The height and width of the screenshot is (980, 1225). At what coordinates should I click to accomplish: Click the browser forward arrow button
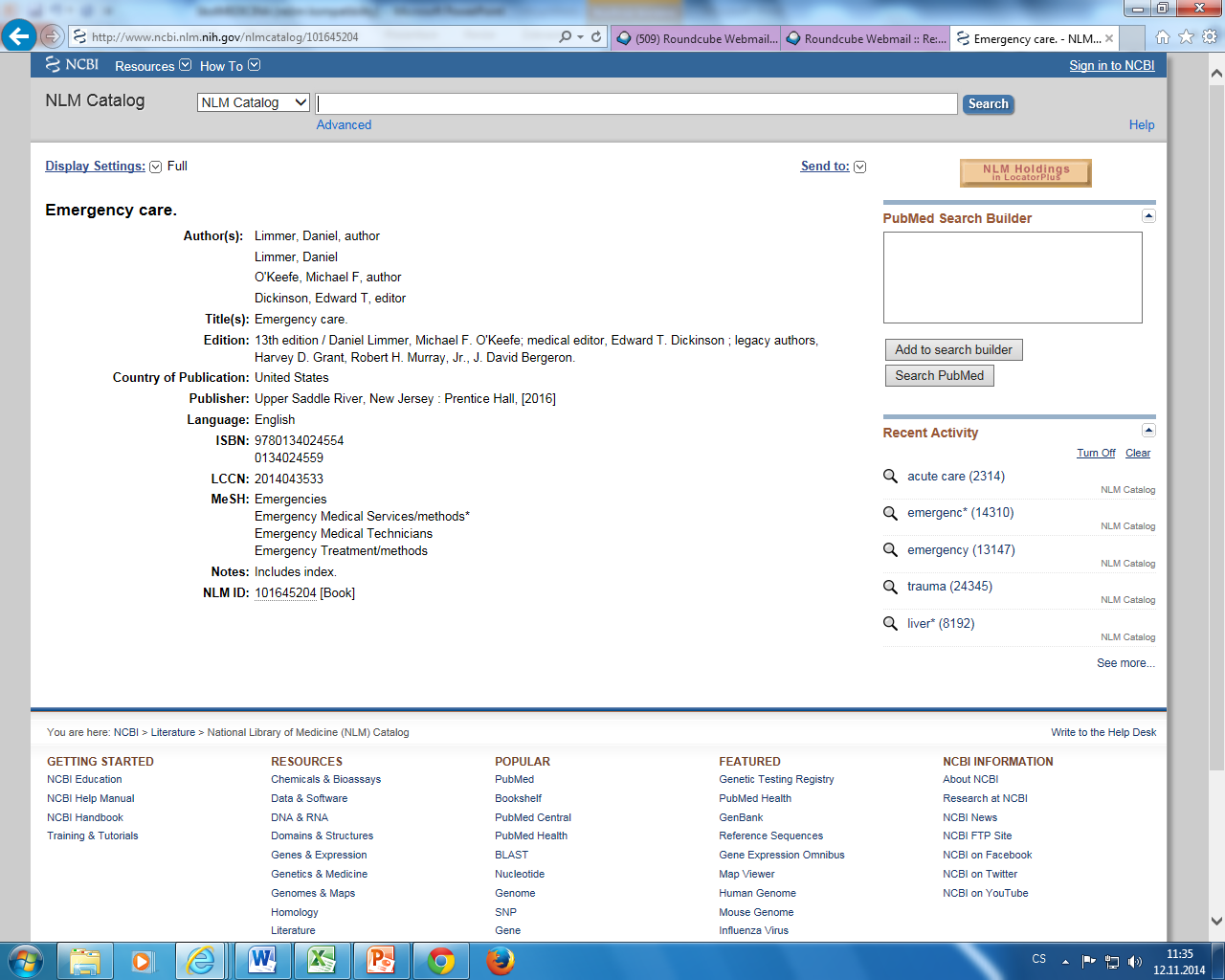[x=53, y=37]
